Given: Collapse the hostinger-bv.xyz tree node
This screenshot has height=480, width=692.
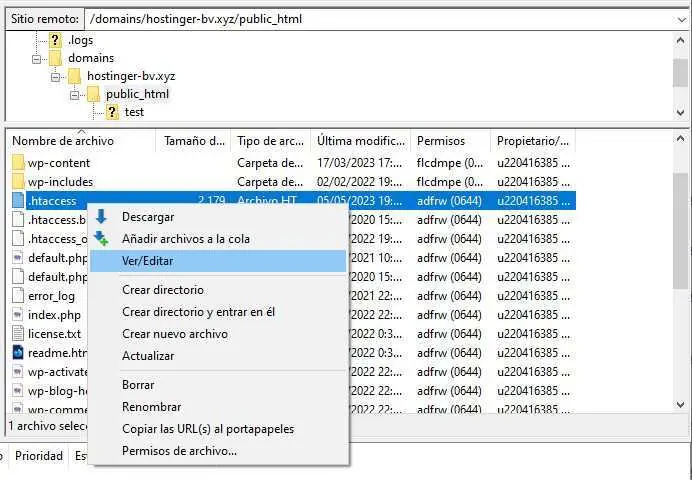Looking at the screenshot, I should click(x=57, y=76).
